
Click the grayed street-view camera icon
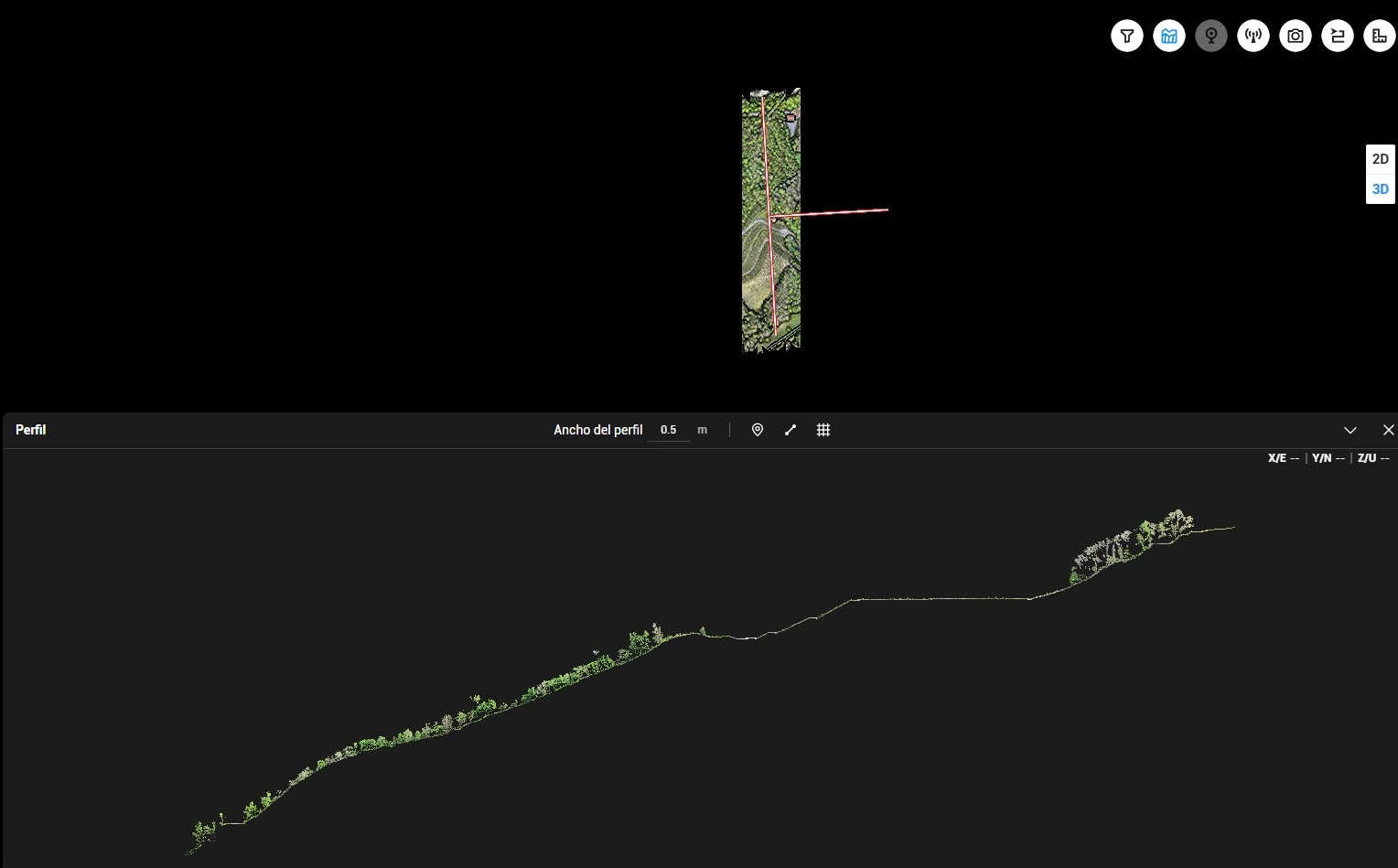[1211, 36]
